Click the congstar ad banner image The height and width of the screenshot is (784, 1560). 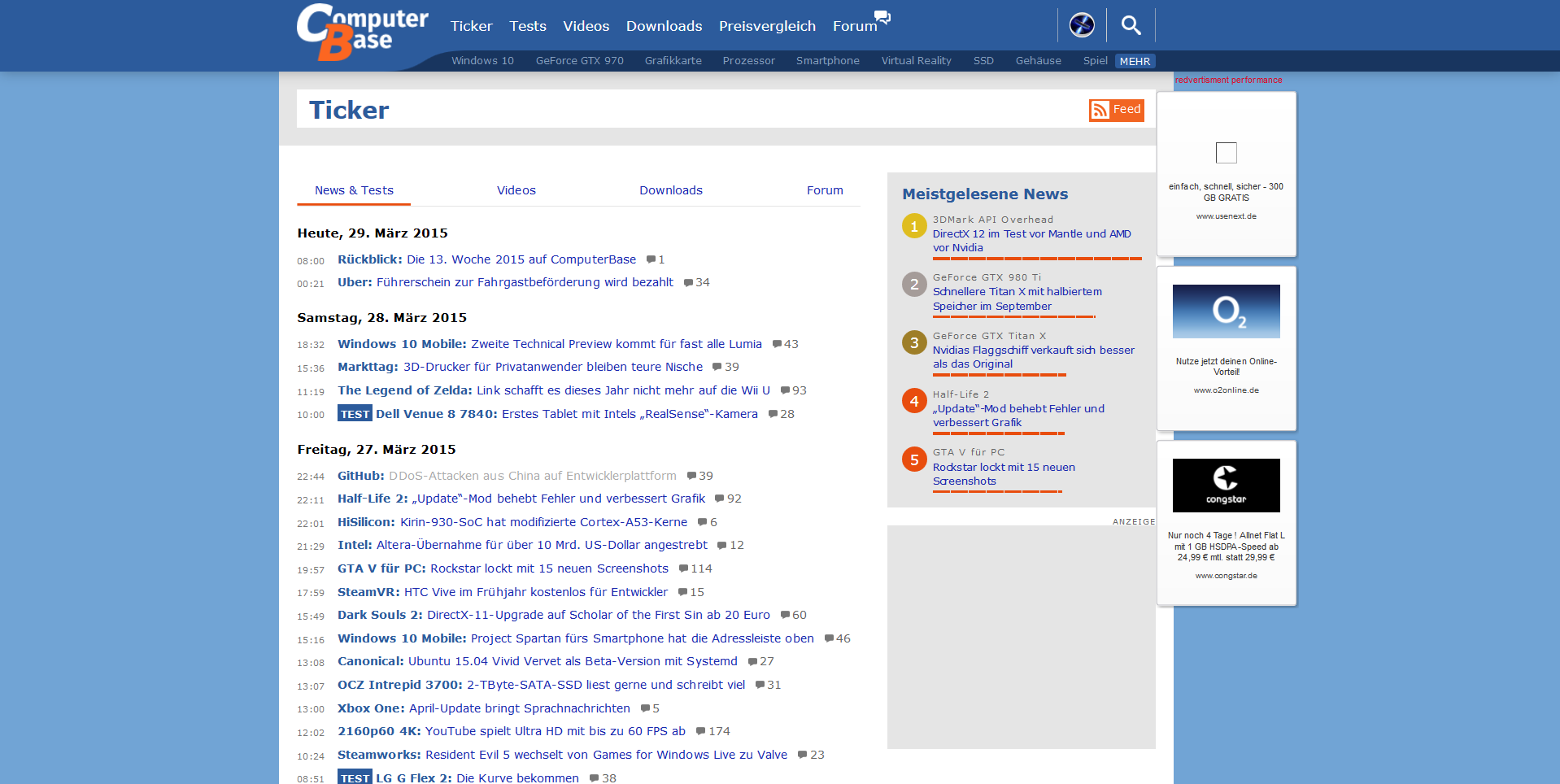tap(1226, 486)
